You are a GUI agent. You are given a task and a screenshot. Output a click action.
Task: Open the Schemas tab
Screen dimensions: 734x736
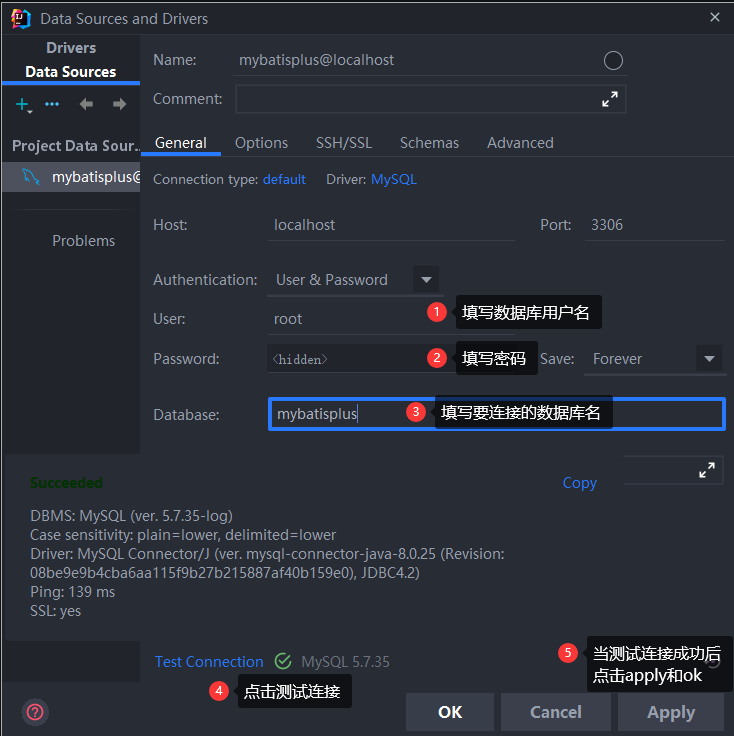click(429, 143)
